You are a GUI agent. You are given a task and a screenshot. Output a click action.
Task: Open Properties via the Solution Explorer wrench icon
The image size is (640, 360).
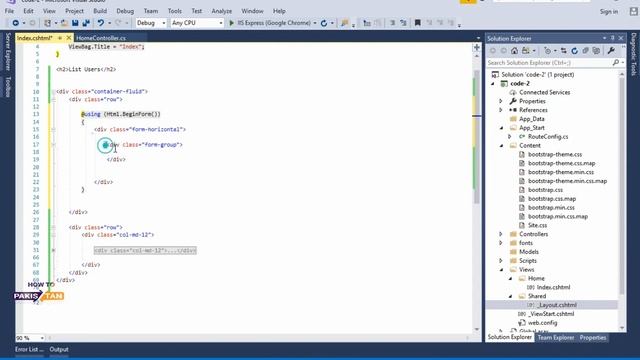[611, 51]
